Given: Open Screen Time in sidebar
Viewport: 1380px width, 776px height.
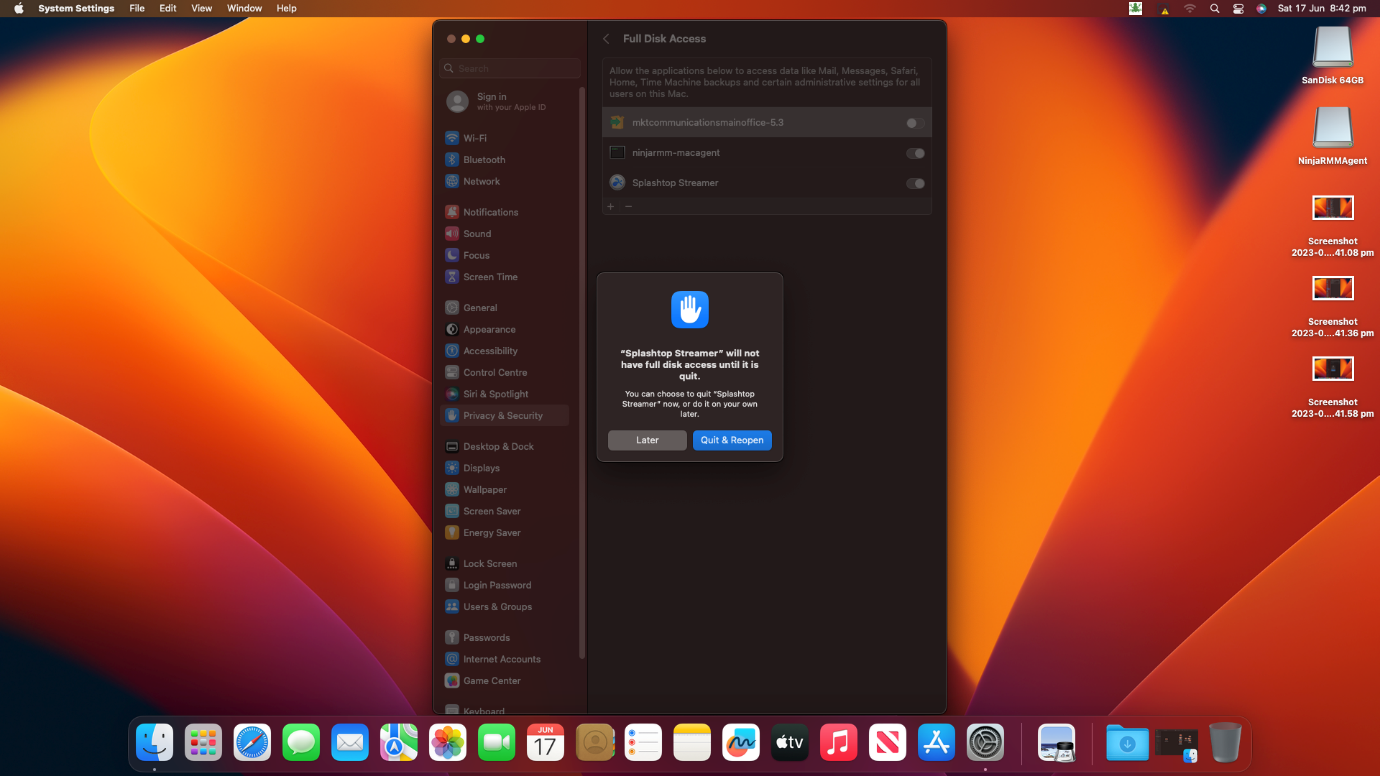Looking at the screenshot, I should pyautogui.click(x=505, y=277).
